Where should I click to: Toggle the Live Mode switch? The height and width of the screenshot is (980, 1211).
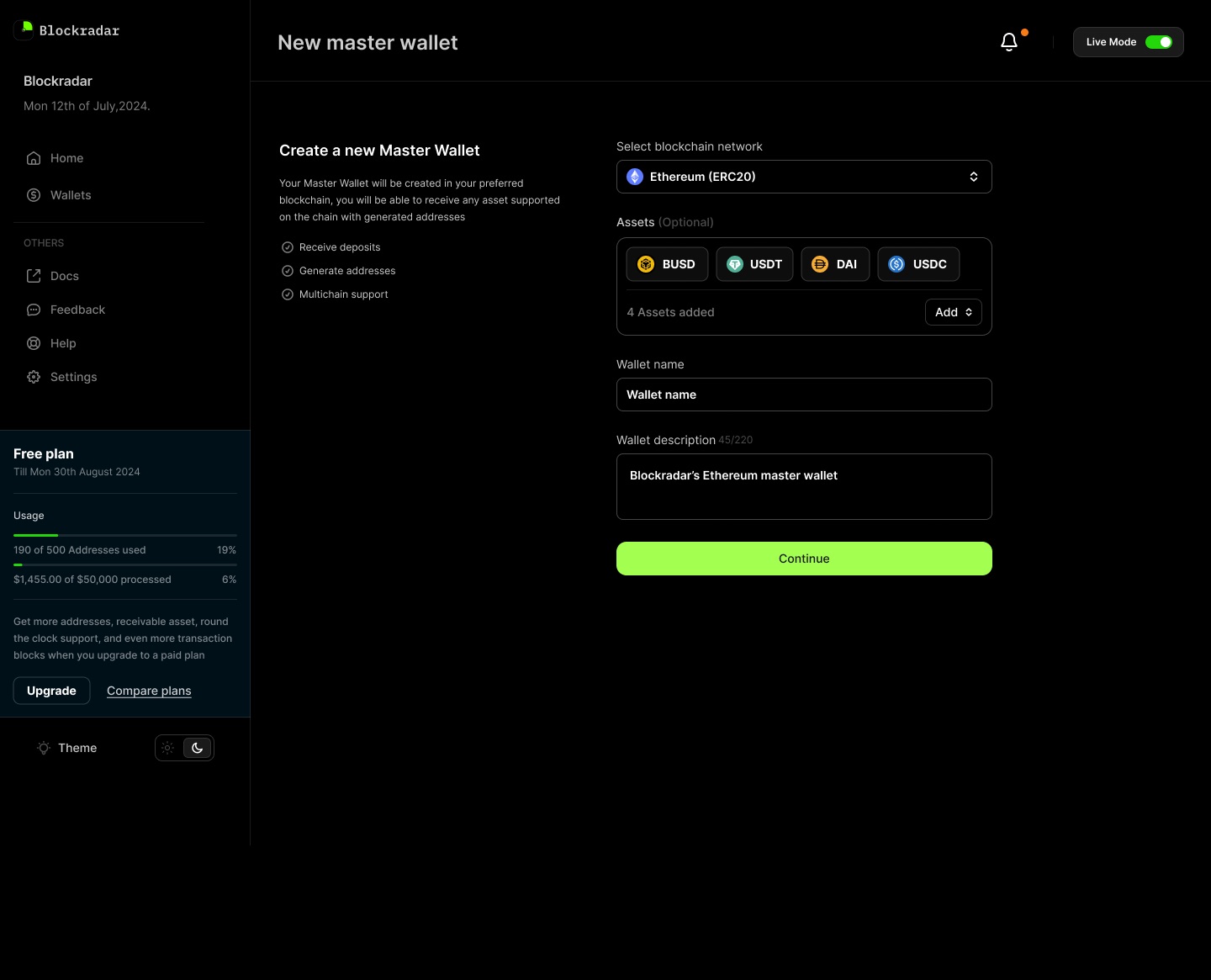pyautogui.click(x=1159, y=42)
